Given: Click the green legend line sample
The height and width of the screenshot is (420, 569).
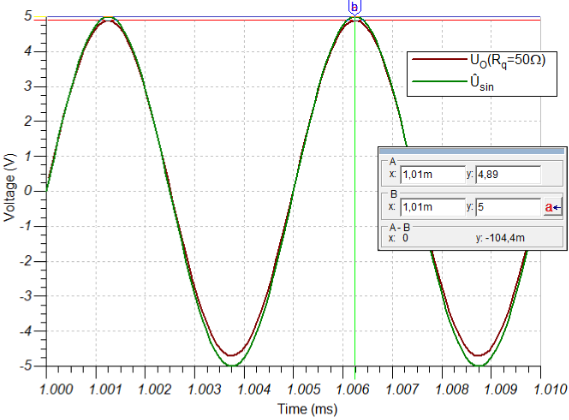Looking at the screenshot, I should pos(439,82).
